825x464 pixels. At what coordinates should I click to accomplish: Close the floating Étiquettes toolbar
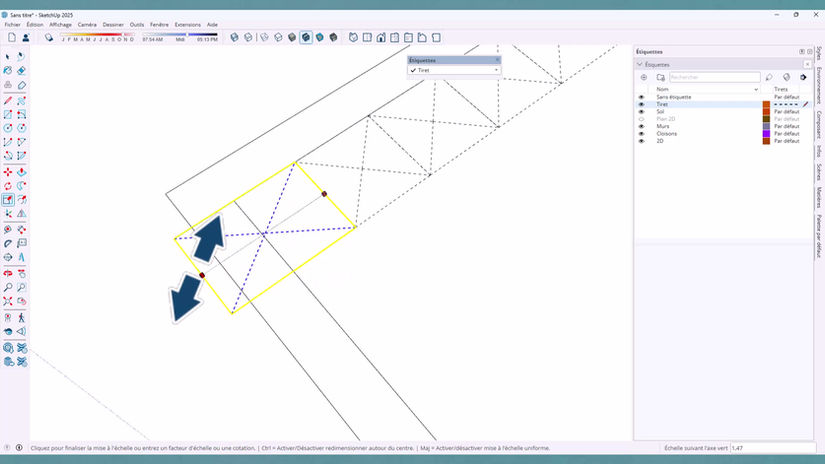497,60
